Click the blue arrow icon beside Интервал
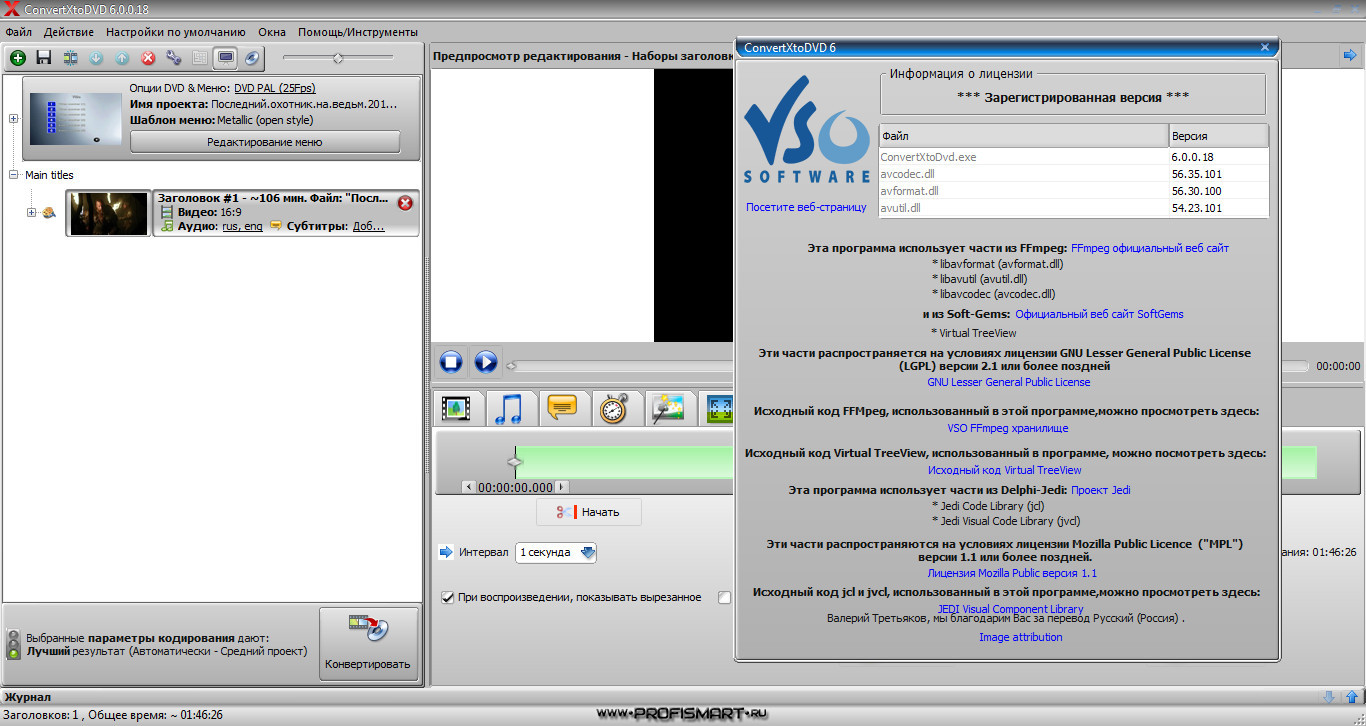1366x726 pixels. click(x=446, y=552)
